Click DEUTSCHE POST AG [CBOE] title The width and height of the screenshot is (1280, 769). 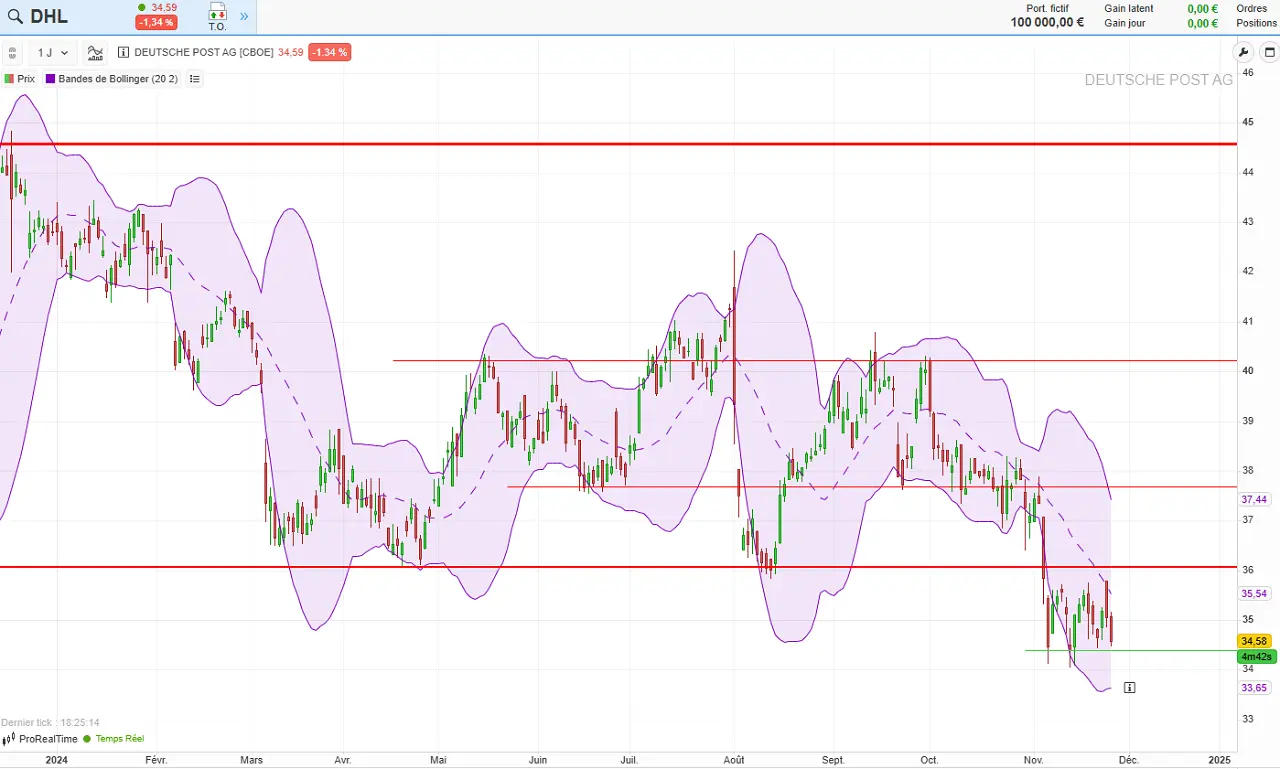pyautogui.click(x=204, y=52)
